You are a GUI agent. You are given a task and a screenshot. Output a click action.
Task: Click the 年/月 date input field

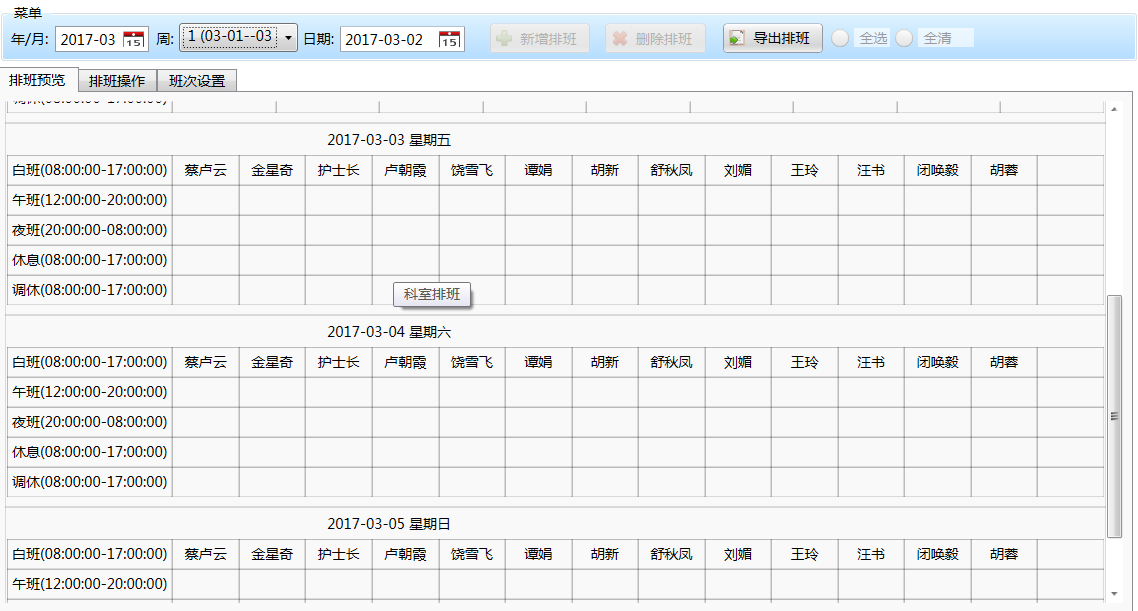click(x=88, y=40)
